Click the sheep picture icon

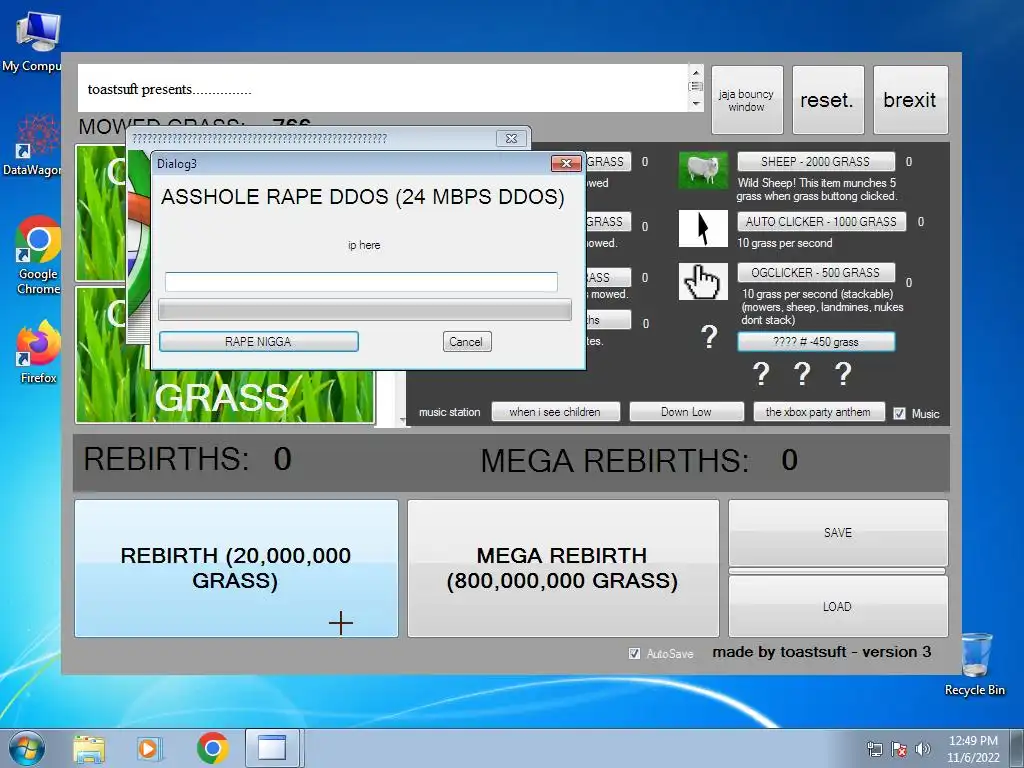703,170
